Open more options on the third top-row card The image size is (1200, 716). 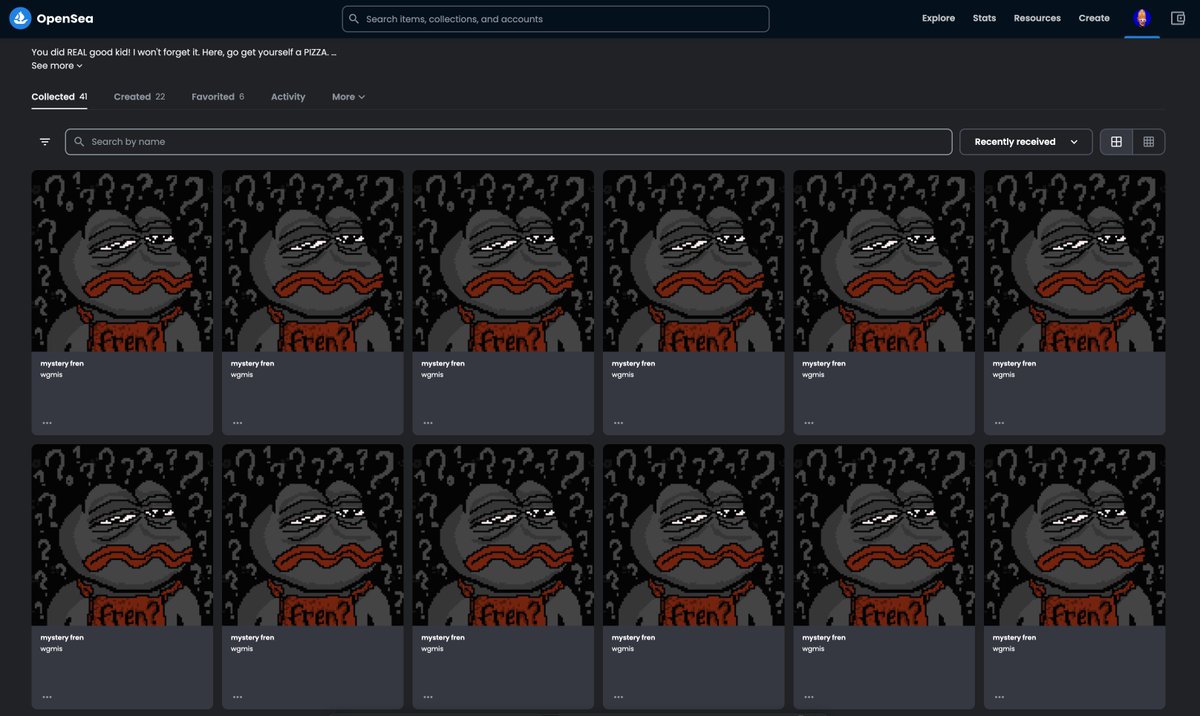[428, 422]
